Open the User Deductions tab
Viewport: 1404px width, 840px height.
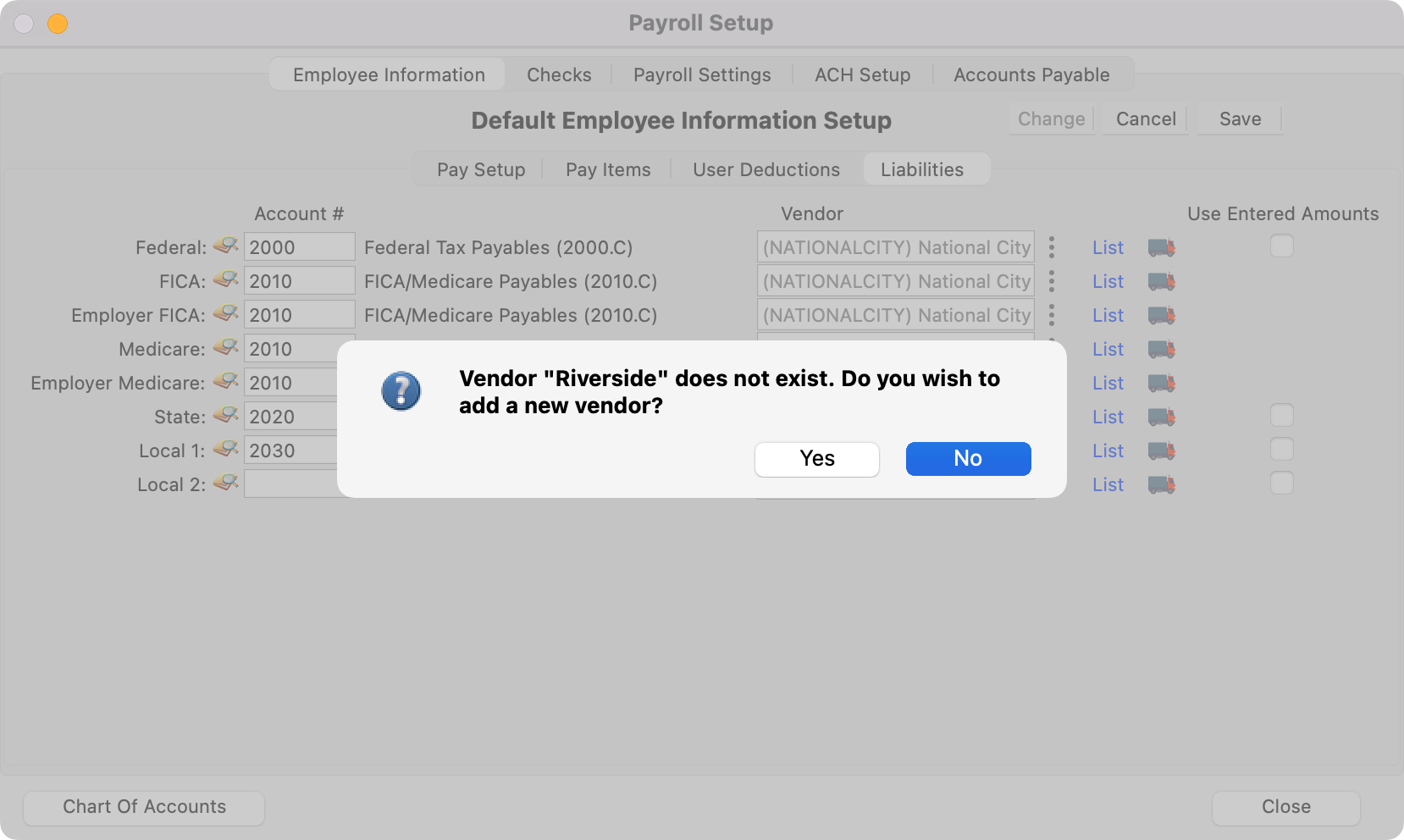(766, 169)
